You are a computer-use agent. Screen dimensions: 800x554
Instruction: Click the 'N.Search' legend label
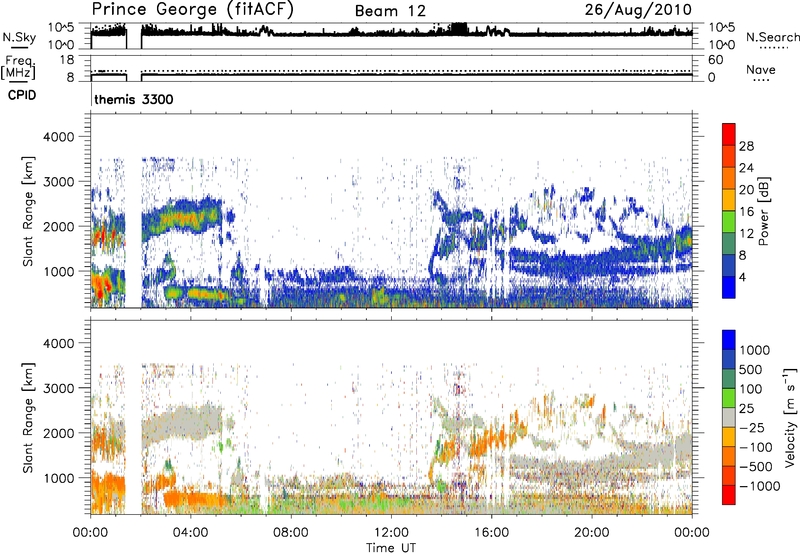(772, 37)
